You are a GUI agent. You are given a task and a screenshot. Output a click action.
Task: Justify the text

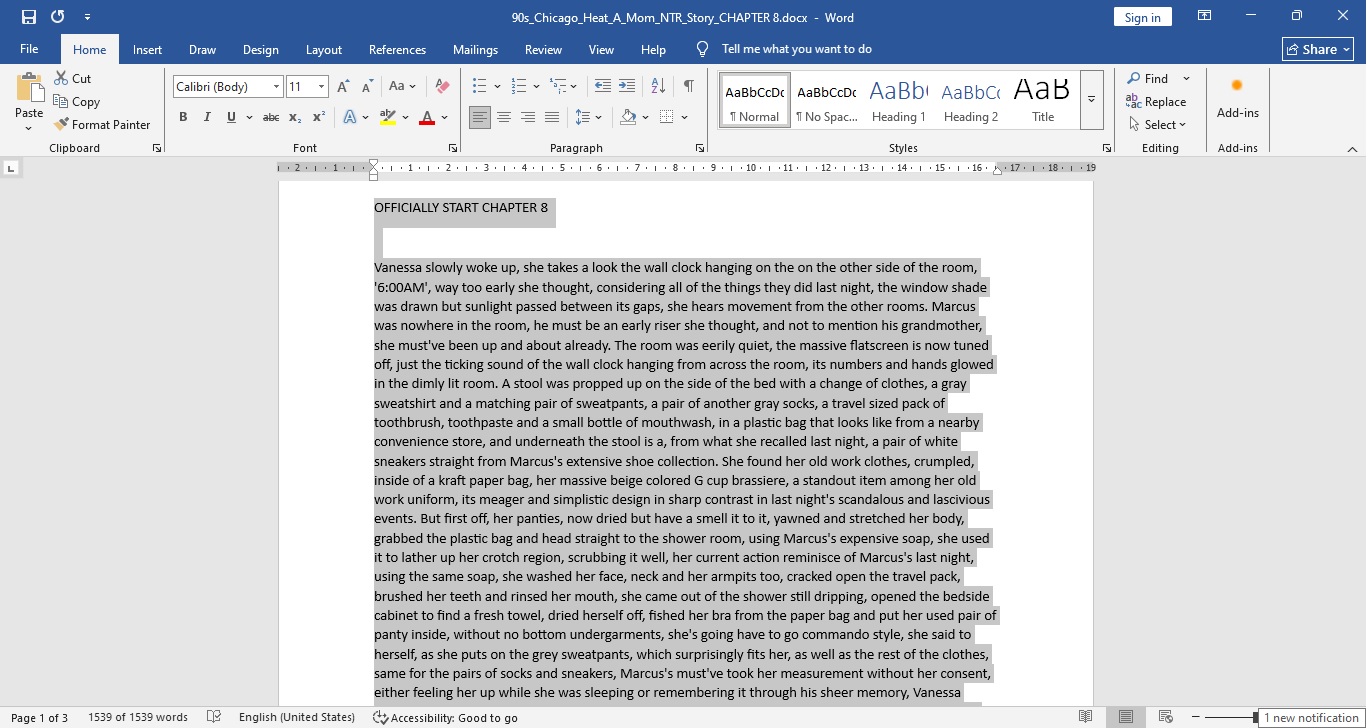[x=552, y=117]
